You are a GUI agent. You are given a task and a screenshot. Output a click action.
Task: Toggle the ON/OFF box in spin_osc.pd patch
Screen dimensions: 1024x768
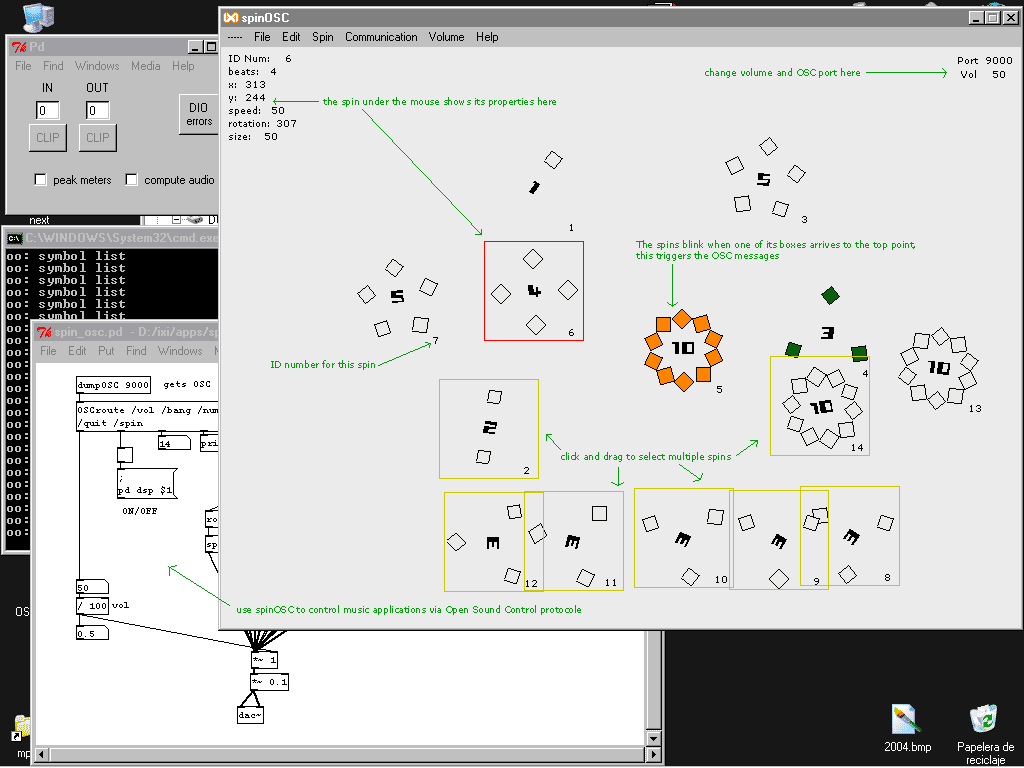(x=125, y=455)
